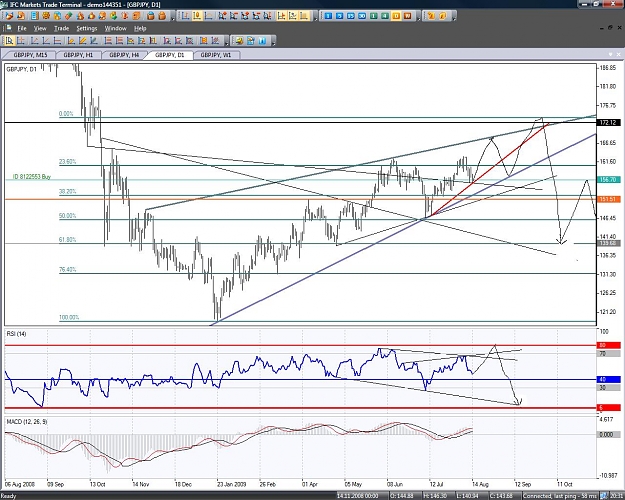Click the last icon in the chart zoom group
Image resolution: width=625 pixels, height=500 pixels.
click(267, 16)
